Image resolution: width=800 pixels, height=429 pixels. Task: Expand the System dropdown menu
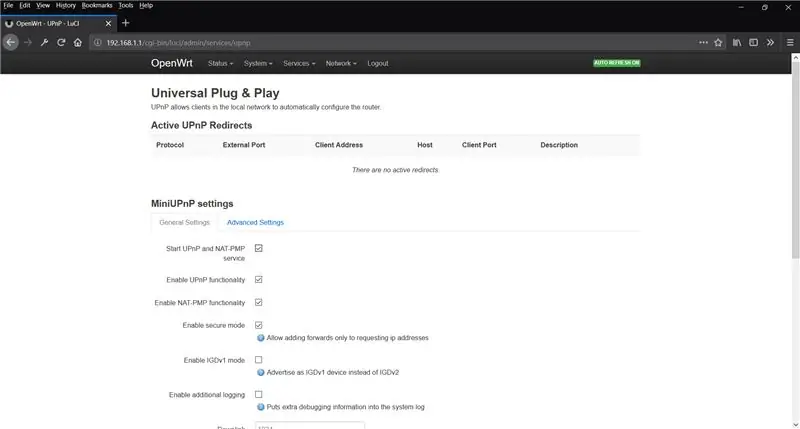pos(258,63)
